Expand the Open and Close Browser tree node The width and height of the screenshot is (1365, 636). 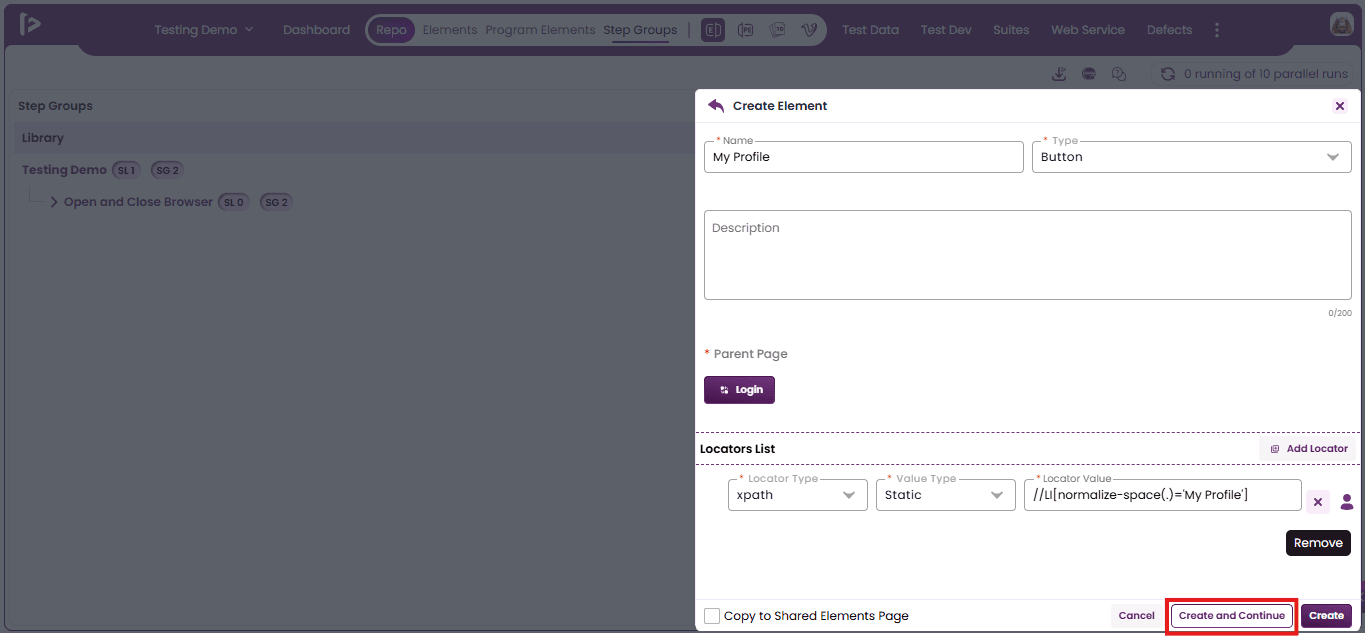tap(54, 202)
